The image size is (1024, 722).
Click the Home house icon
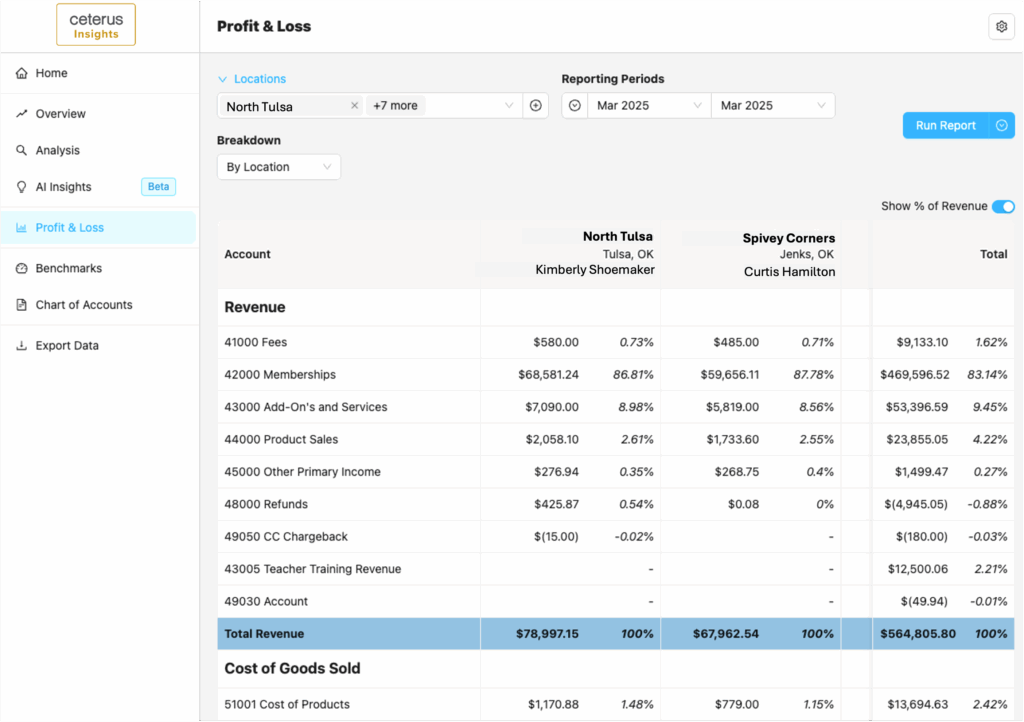click(x=22, y=73)
